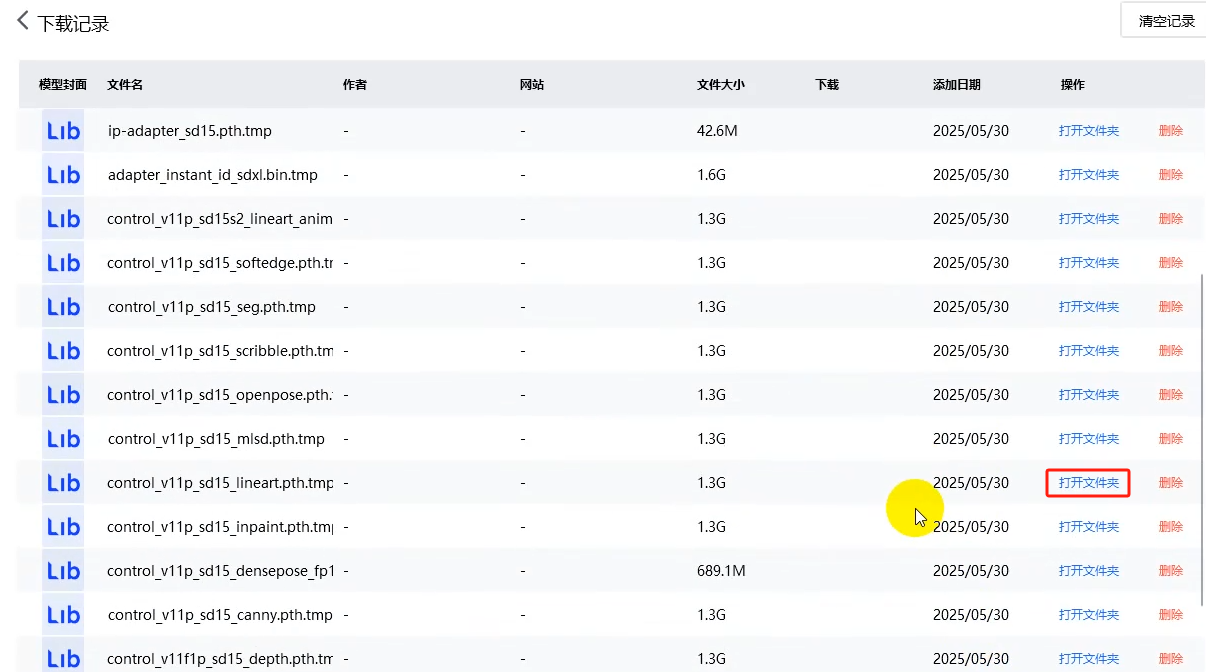Click Lib icon for control_v11p_sd15_canny.pth.tmp
The width and height of the screenshot is (1206, 672).
63,615
